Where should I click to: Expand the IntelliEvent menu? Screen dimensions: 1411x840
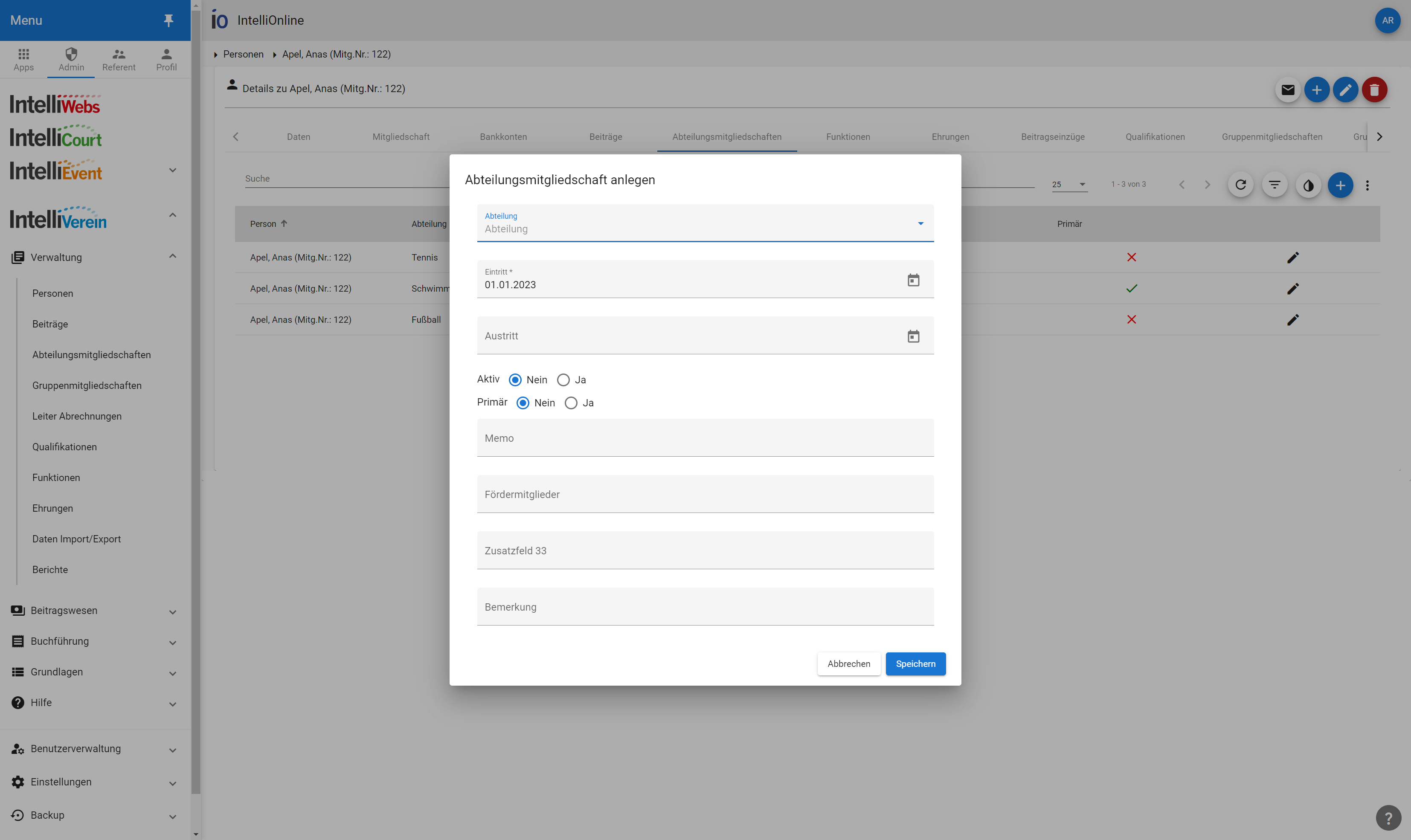(173, 171)
